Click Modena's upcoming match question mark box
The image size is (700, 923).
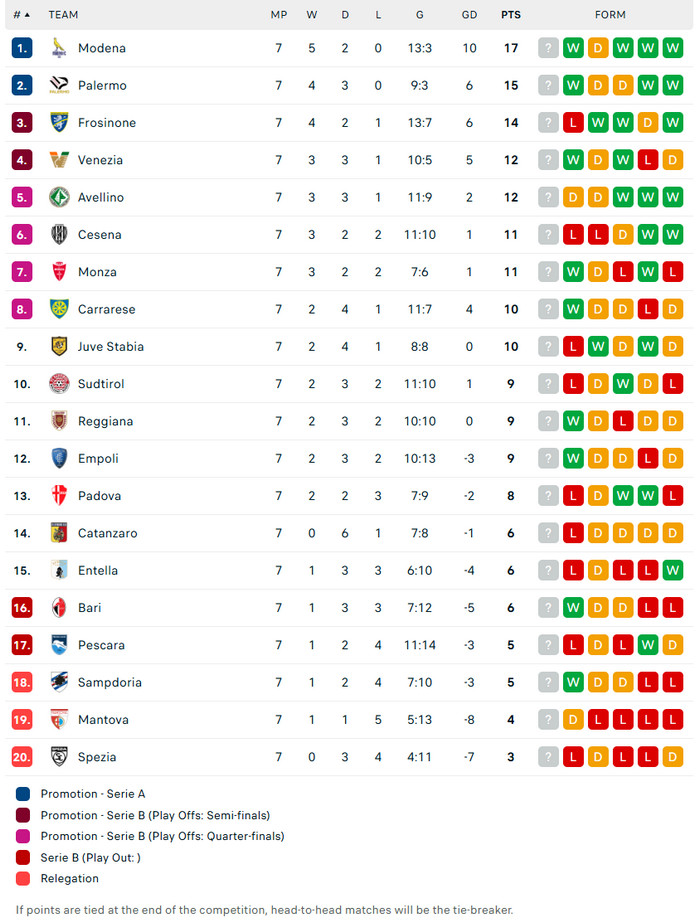click(548, 48)
